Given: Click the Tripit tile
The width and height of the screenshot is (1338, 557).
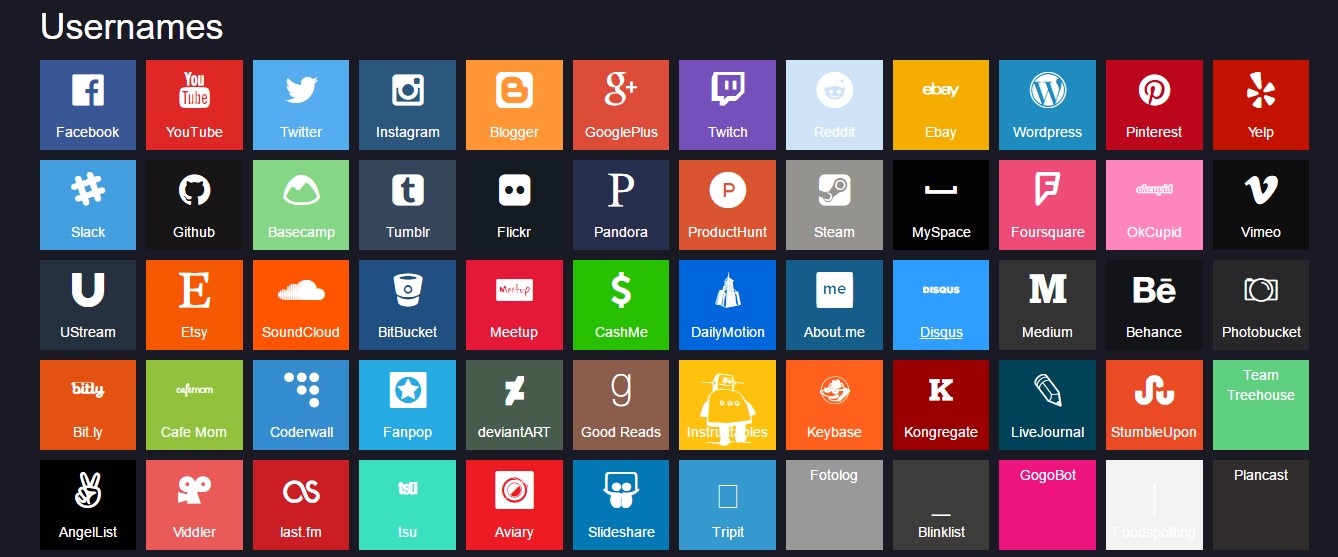Looking at the screenshot, I should (x=727, y=505).
